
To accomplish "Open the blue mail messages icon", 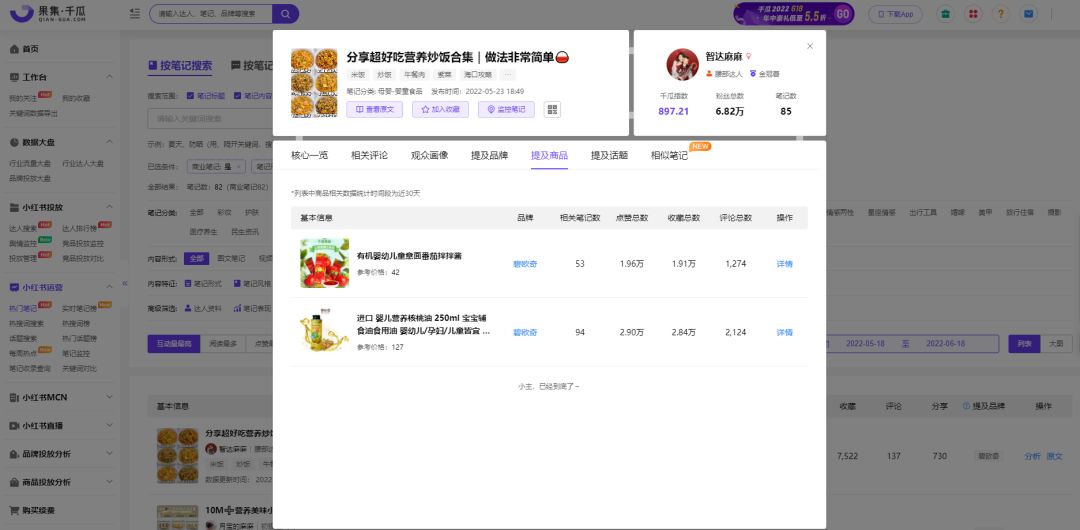I will coord(1029,14).
